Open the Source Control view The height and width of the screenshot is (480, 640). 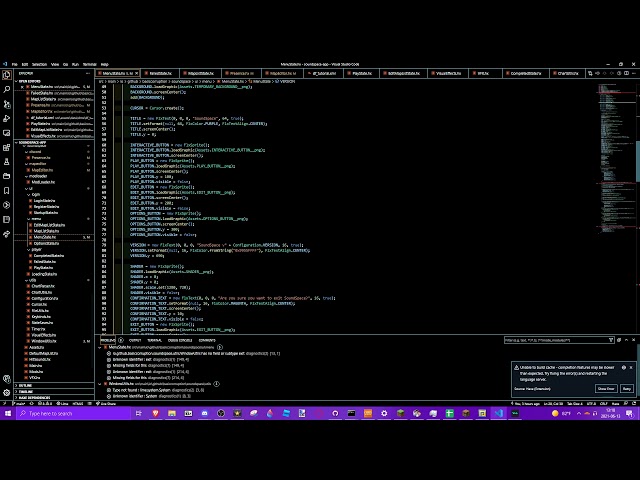click(7, 104)
